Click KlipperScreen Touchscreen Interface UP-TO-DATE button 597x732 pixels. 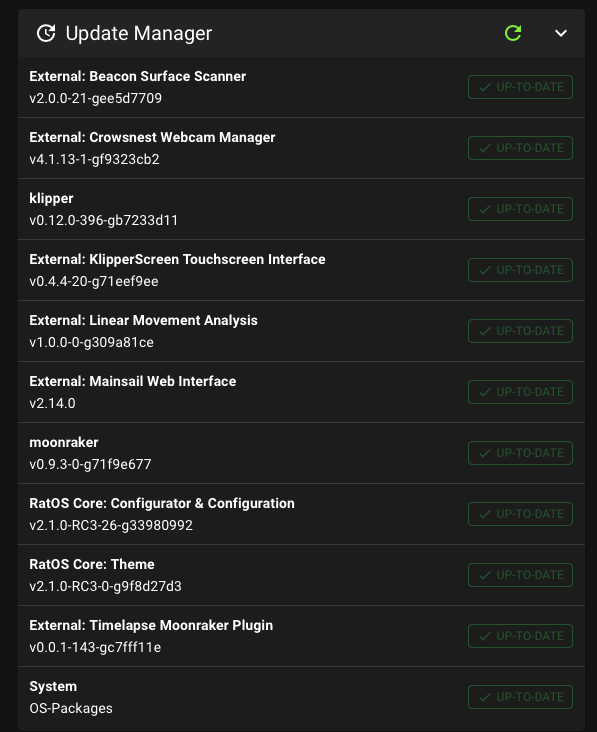coord(520,270)
